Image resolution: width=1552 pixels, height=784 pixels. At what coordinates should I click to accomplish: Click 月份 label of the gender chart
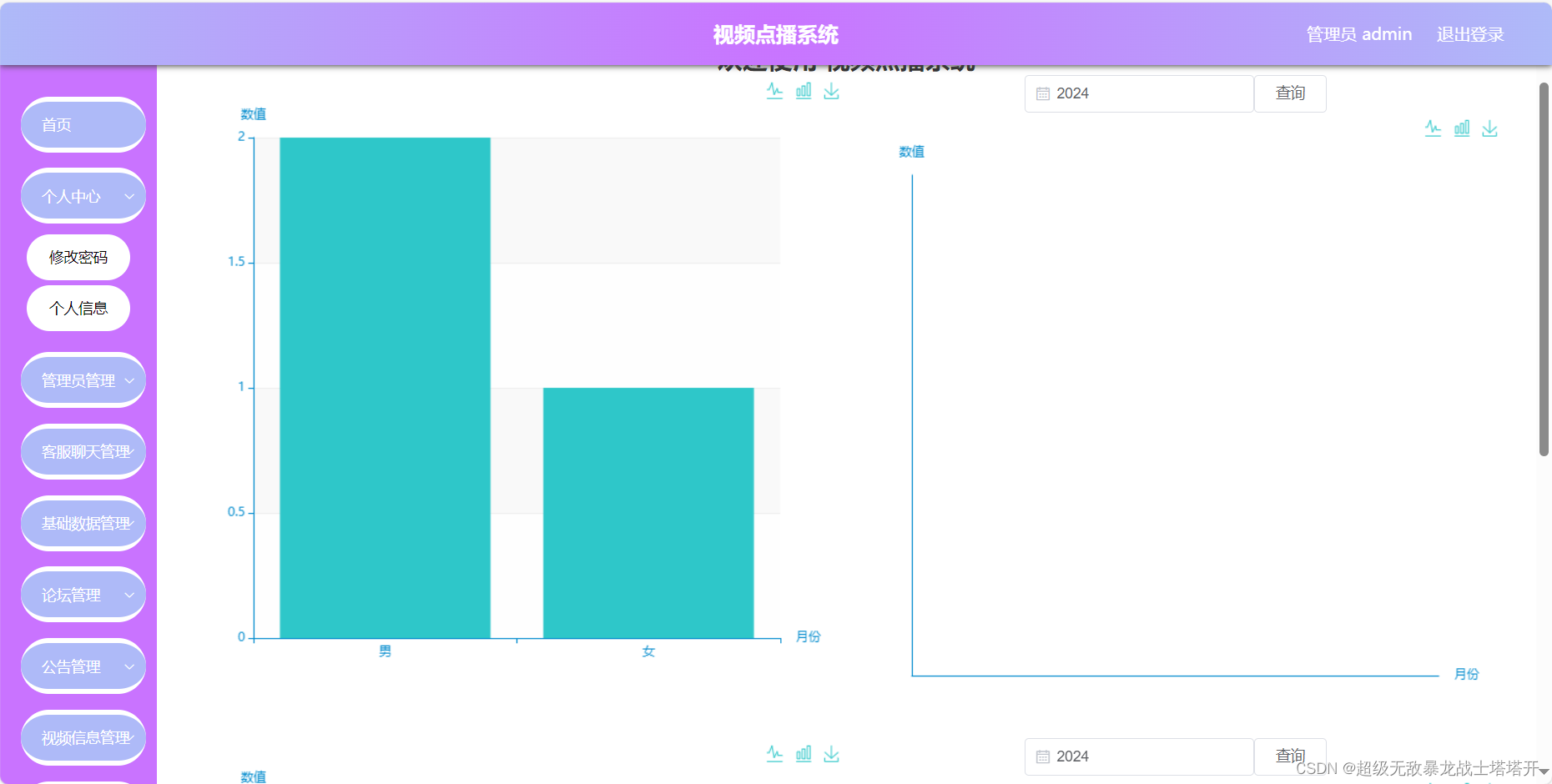coord(809,636)
